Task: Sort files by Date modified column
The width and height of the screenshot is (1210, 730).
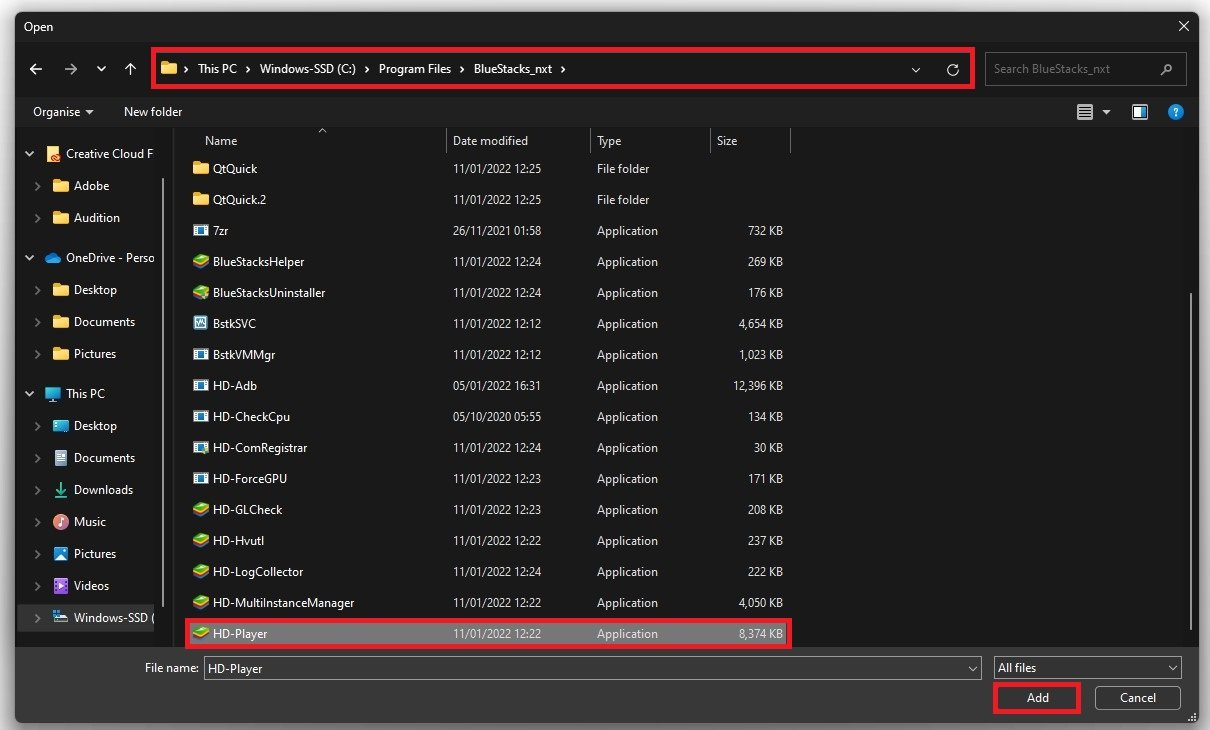Action: [490, 141]
